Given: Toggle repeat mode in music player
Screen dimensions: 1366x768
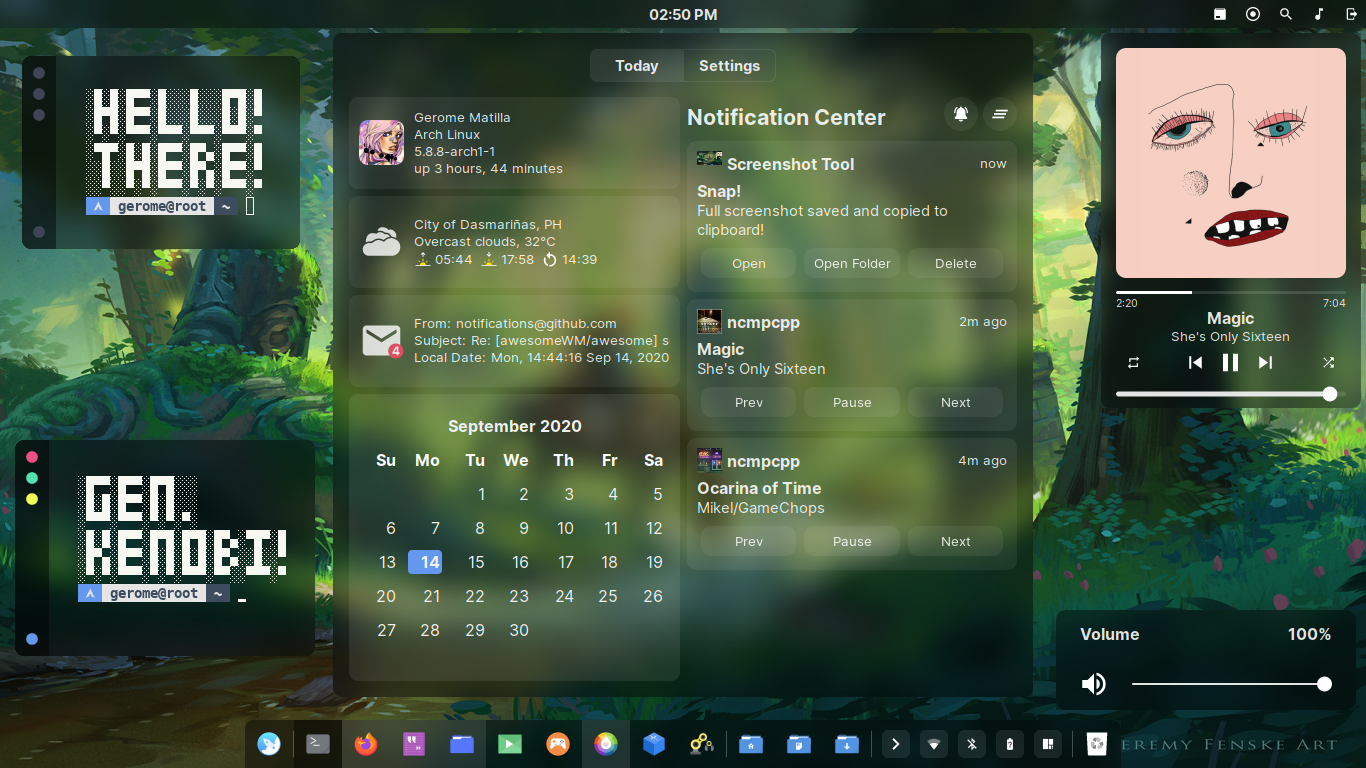Looking at the screenshot, I should [x=1133, y=362].
